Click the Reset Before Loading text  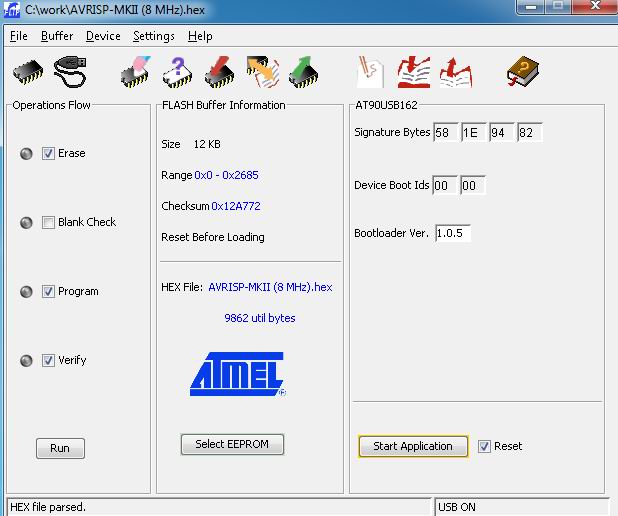pos(213,237)
